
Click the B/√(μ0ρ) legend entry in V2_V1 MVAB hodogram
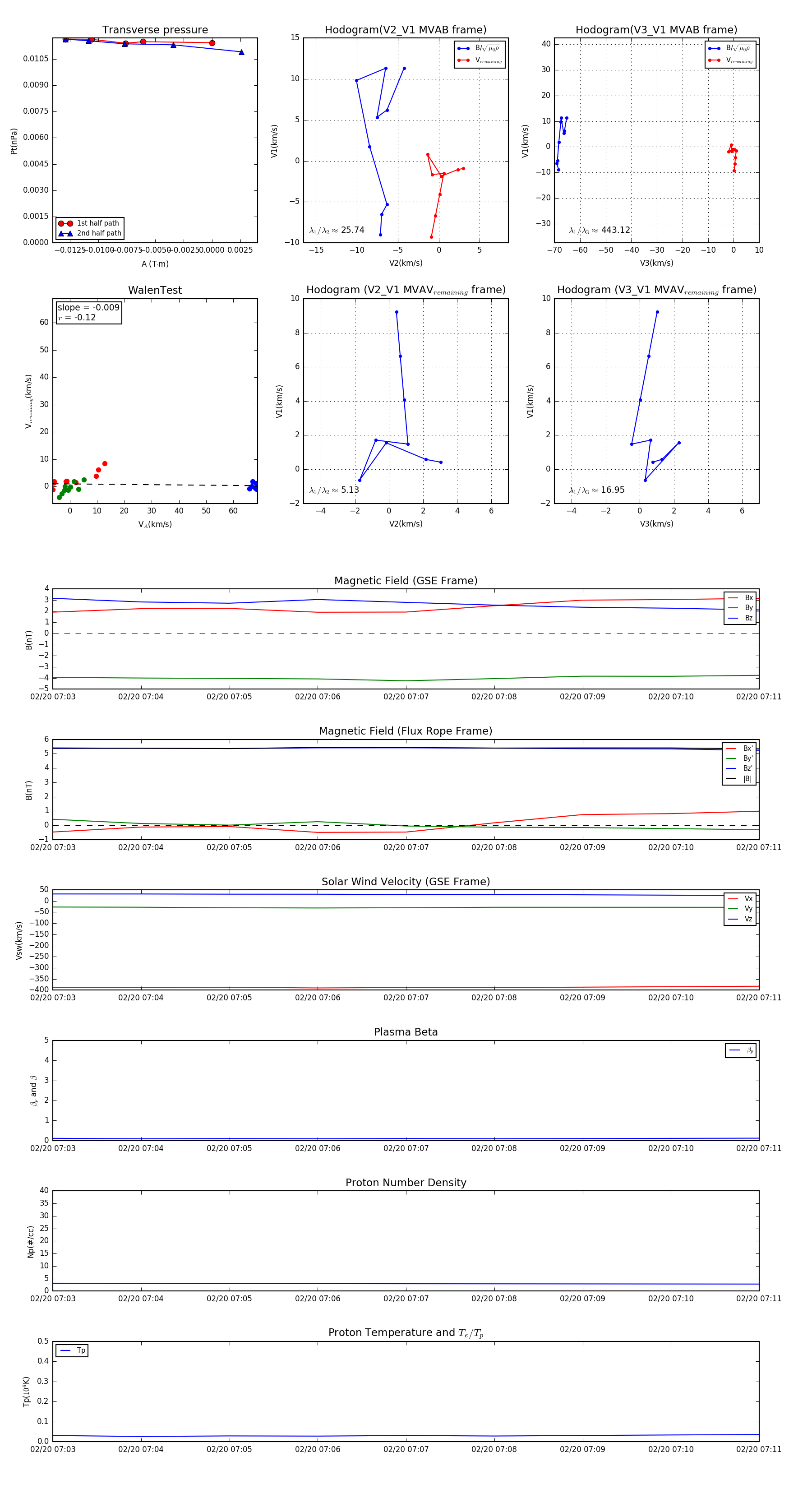coord(480,49)
